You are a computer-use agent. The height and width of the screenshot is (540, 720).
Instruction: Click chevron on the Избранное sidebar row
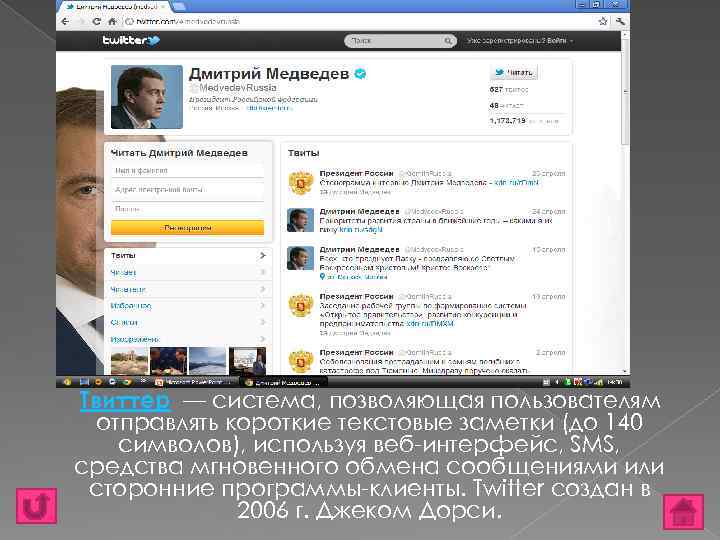click(x=263, y=306)
